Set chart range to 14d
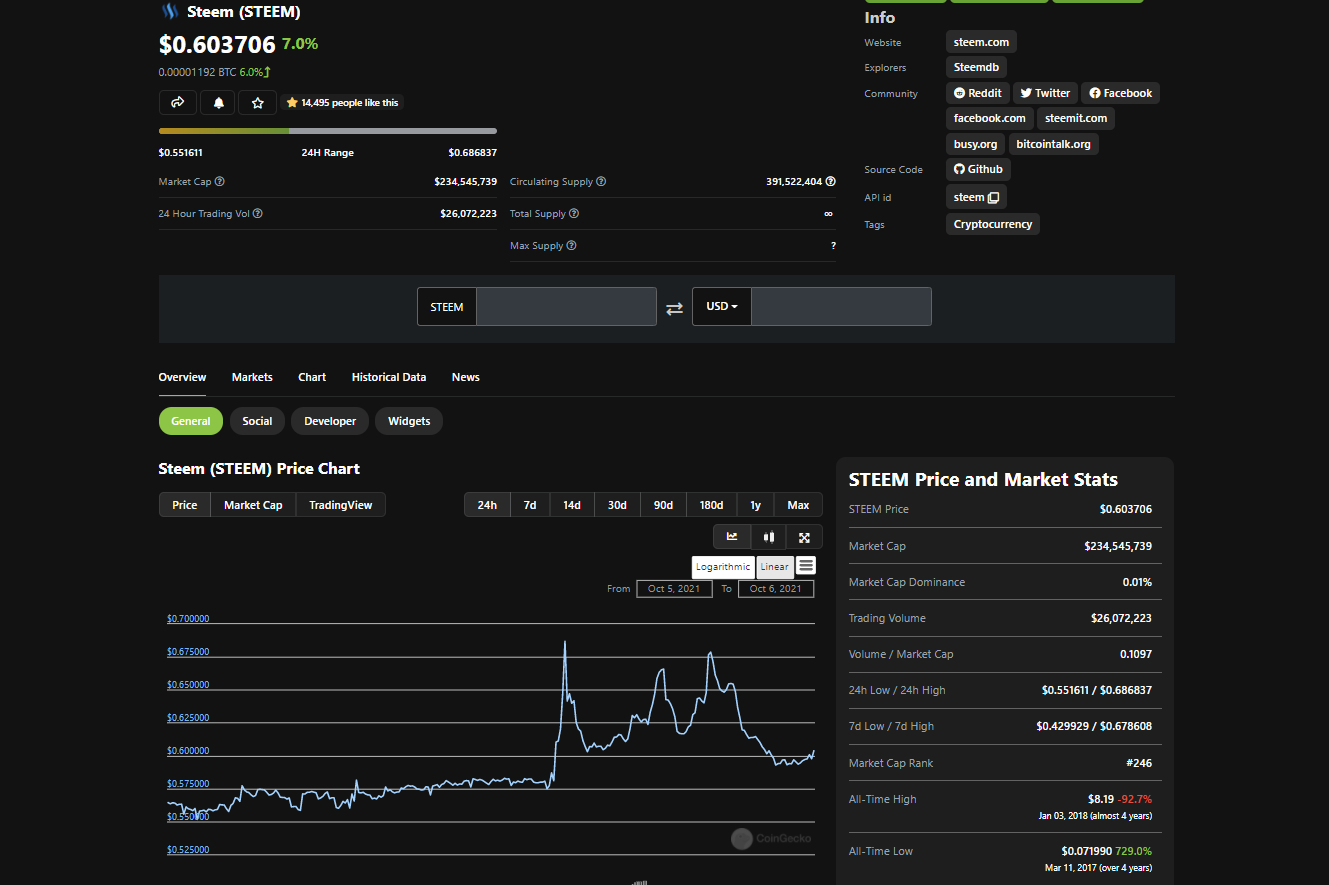 [572, 505]
